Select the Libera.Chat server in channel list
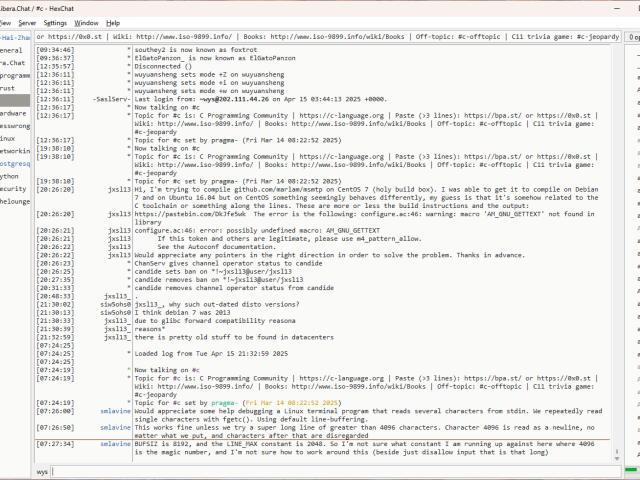Screen dimensions: 640x480 click(x=13, y=62)
